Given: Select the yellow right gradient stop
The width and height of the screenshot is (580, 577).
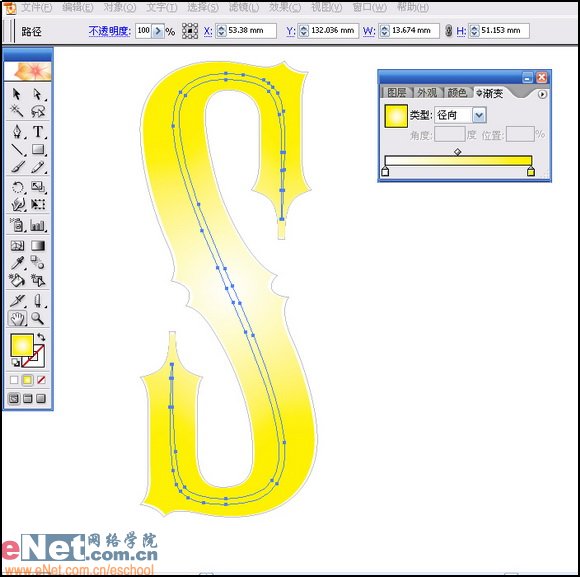Looking at the screenshot, I should 531,171.
